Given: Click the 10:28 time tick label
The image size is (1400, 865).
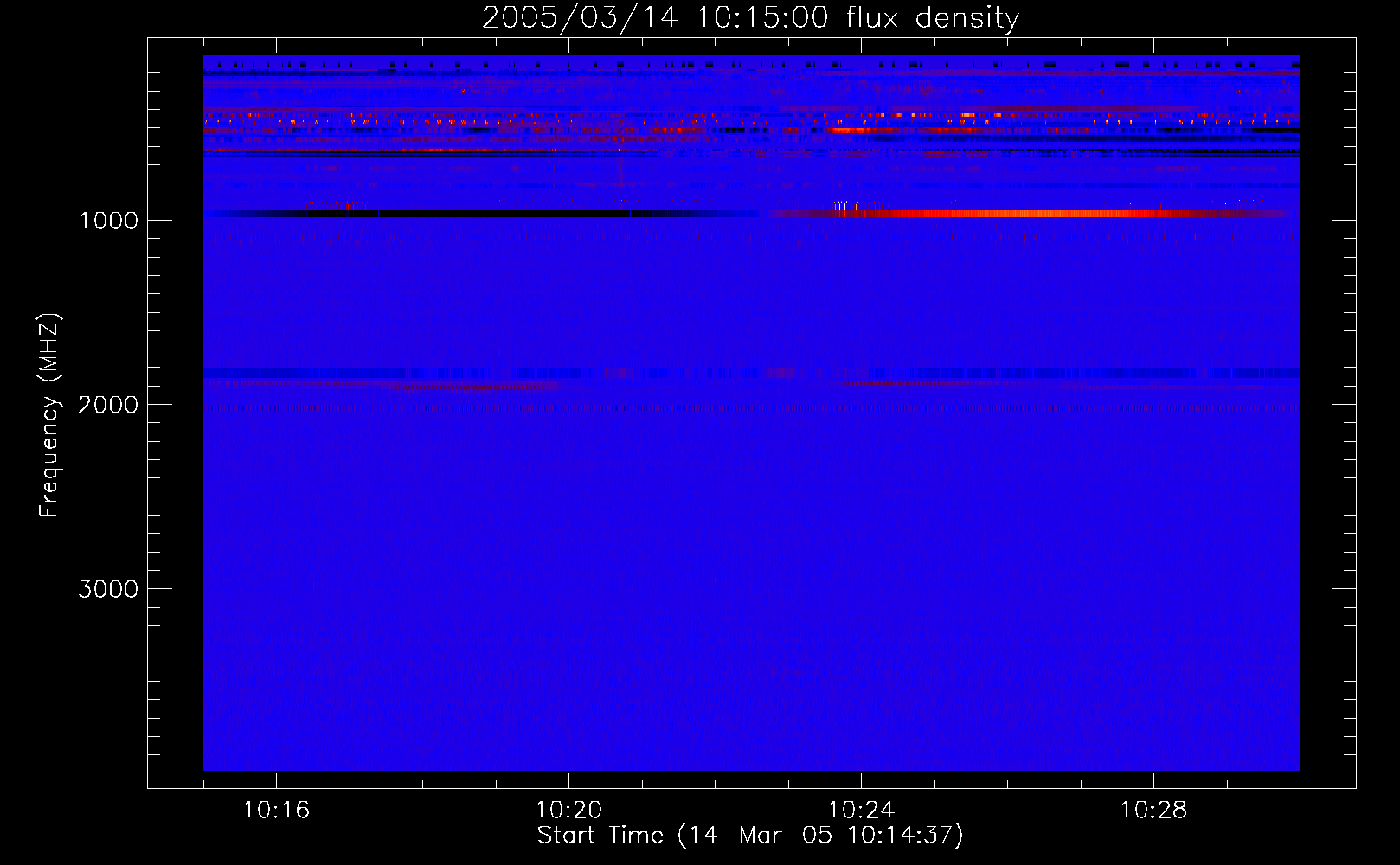Looking at the screenshot, I should pos(1153,811).
